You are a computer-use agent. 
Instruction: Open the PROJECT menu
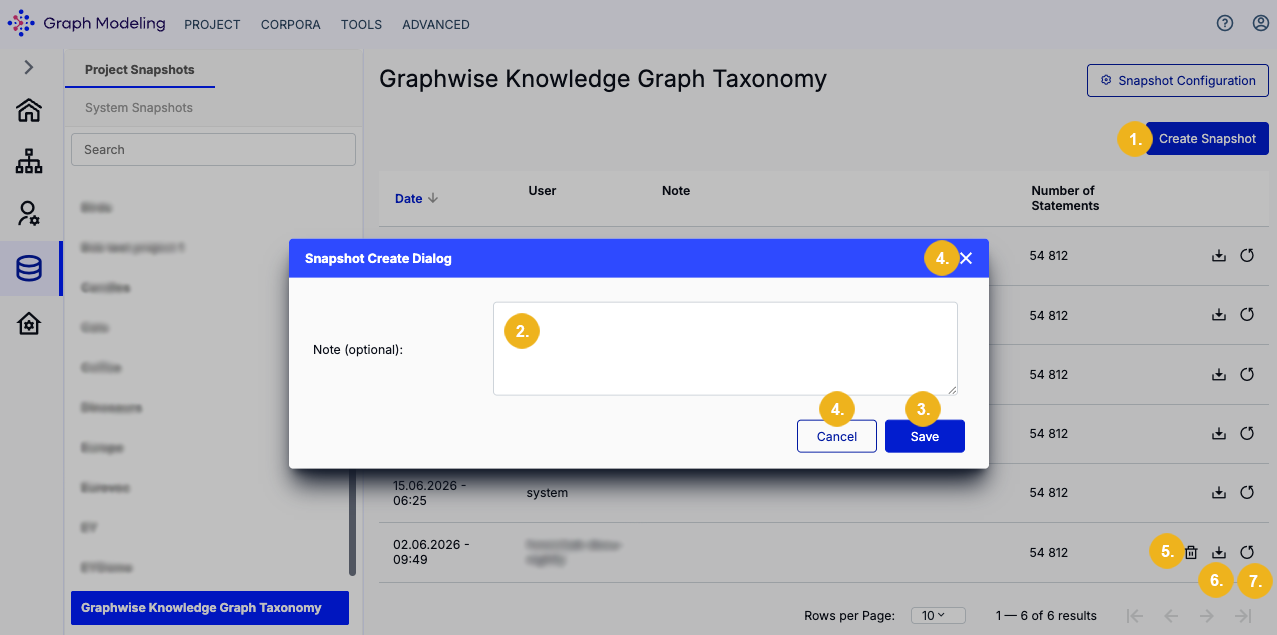pyautogui.click(x=212, y=25)
